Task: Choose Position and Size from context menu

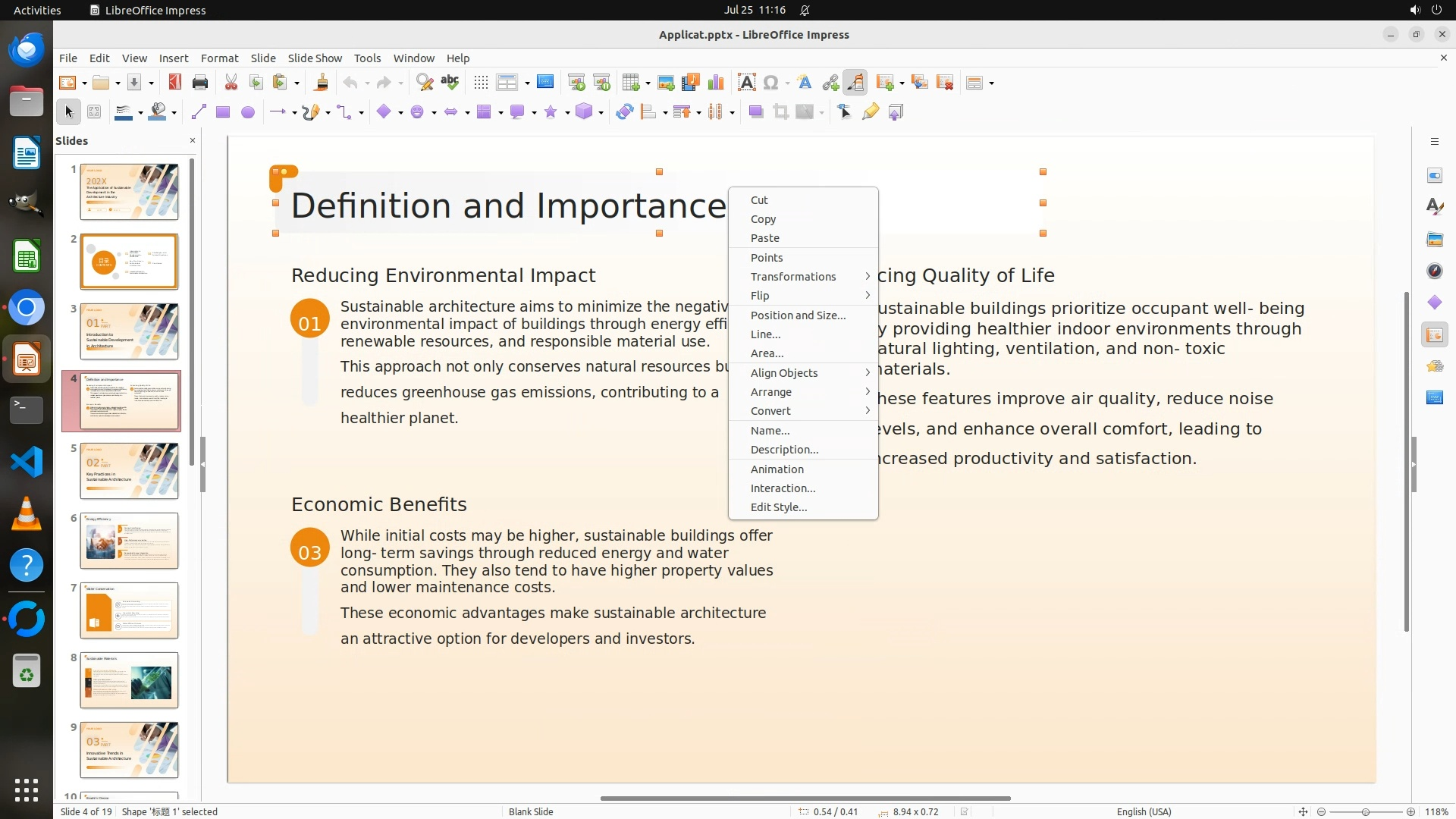Action: click(798, 315)
